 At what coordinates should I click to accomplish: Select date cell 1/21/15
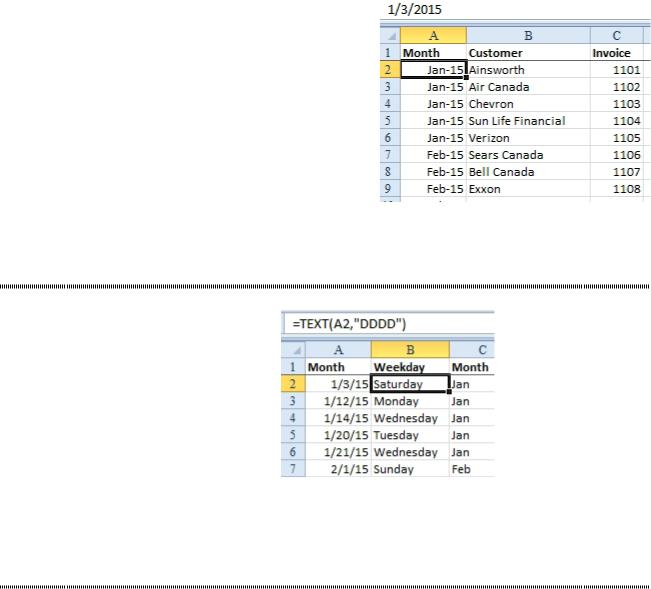coord(338,452)
